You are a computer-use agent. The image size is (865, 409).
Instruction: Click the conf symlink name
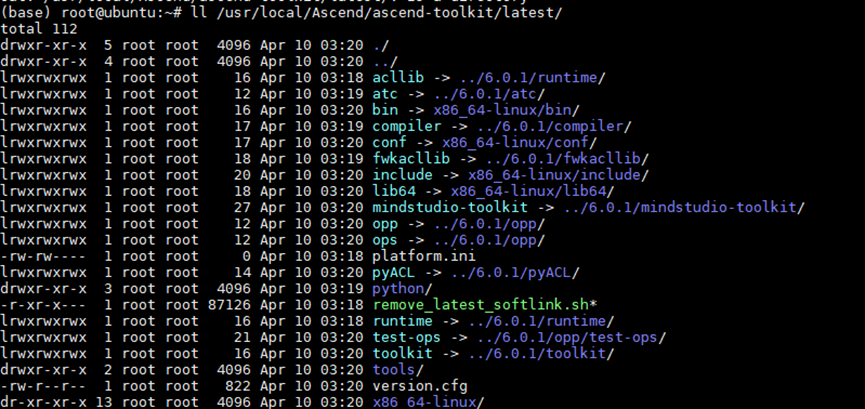(389, 142)
